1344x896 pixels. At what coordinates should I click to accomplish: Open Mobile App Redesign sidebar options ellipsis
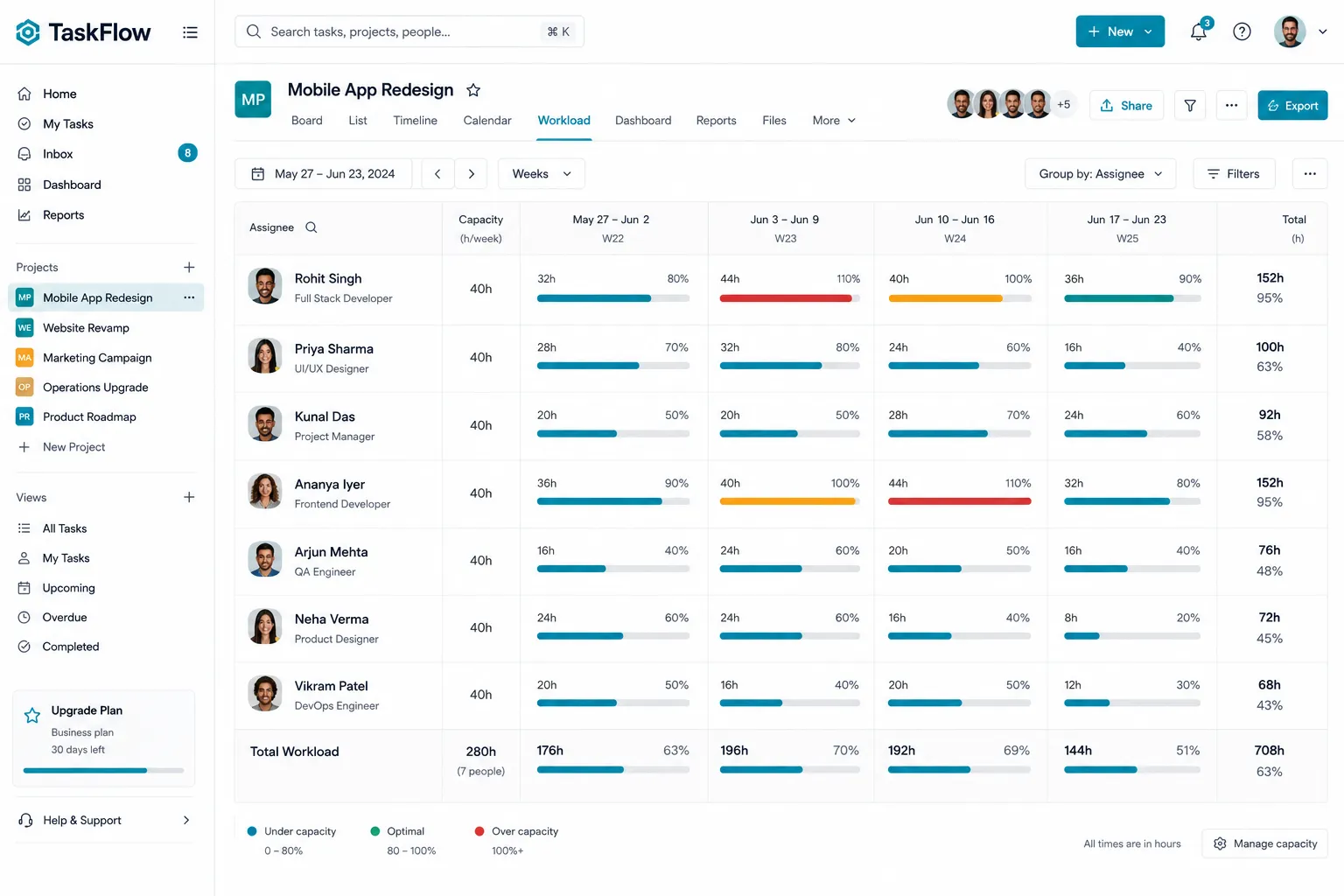pyautogui.click(x=189, y=297)
